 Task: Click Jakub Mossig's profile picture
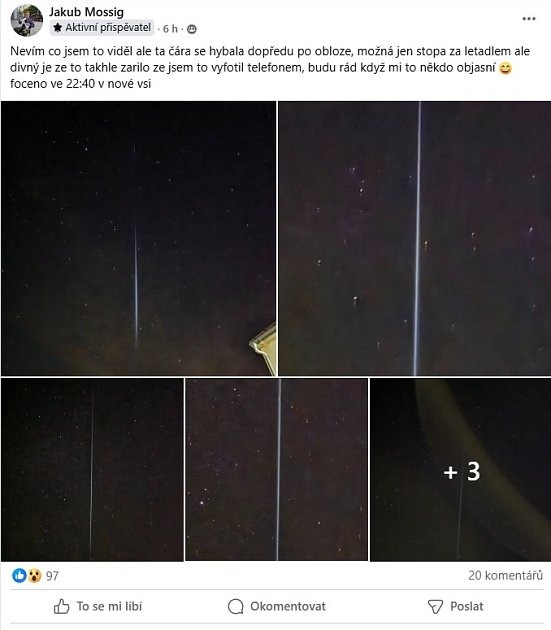click(x=27, y=20)
